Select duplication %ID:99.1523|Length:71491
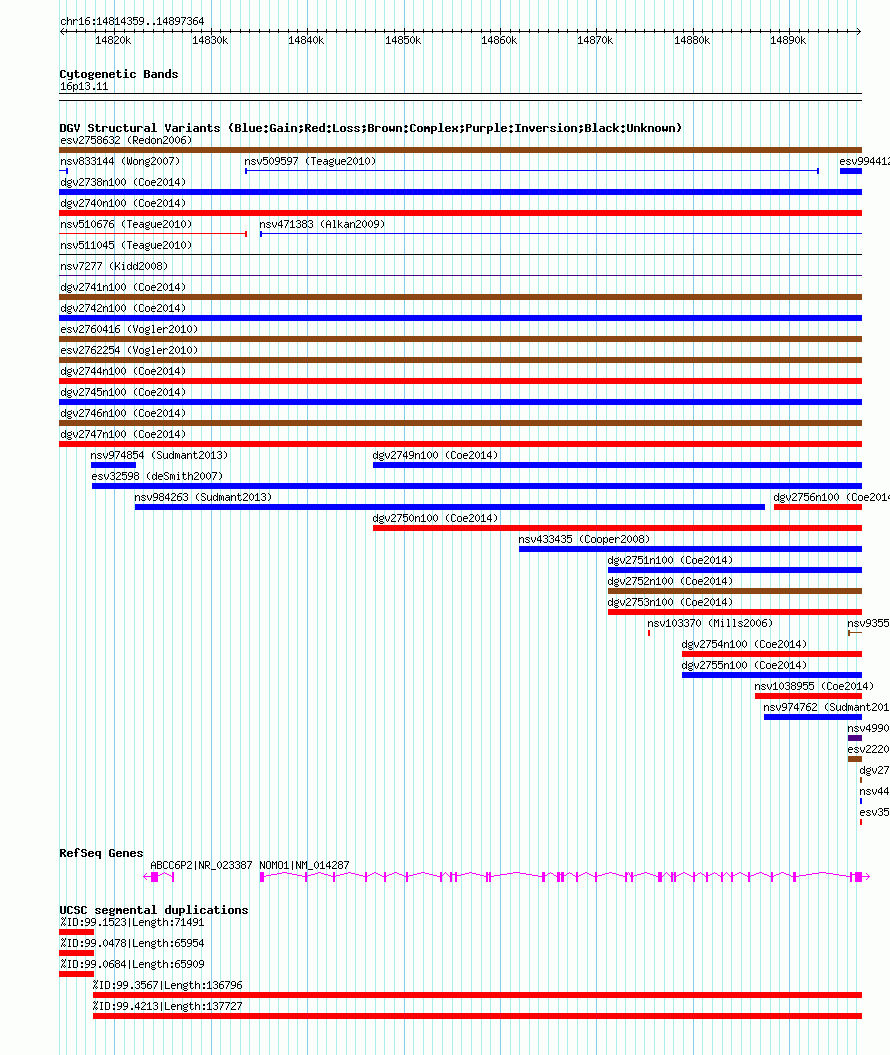890x1055 pixels. 132,922
